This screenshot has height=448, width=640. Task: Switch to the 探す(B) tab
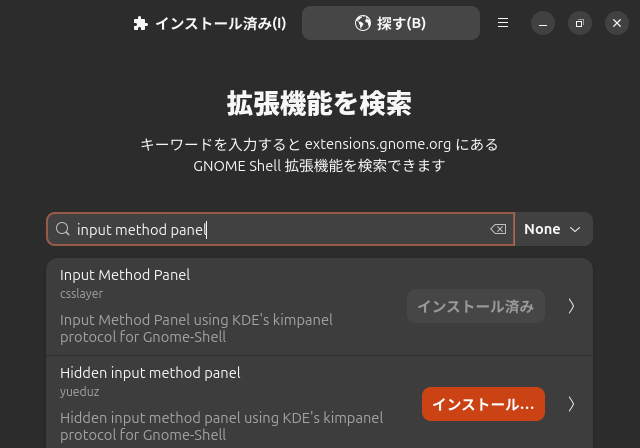pyautogui.click(x=391, y=23)
